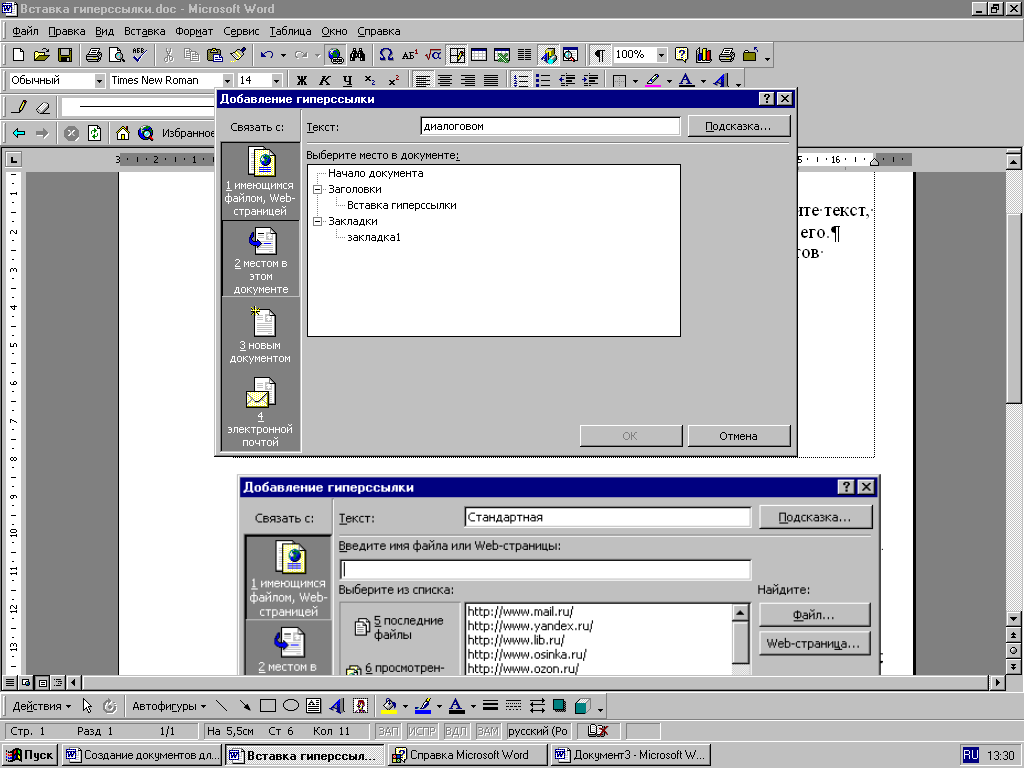1024x768 pixels.
Task: Open the Формат menu
Action: pyautogui.click(x=194, y=31)
